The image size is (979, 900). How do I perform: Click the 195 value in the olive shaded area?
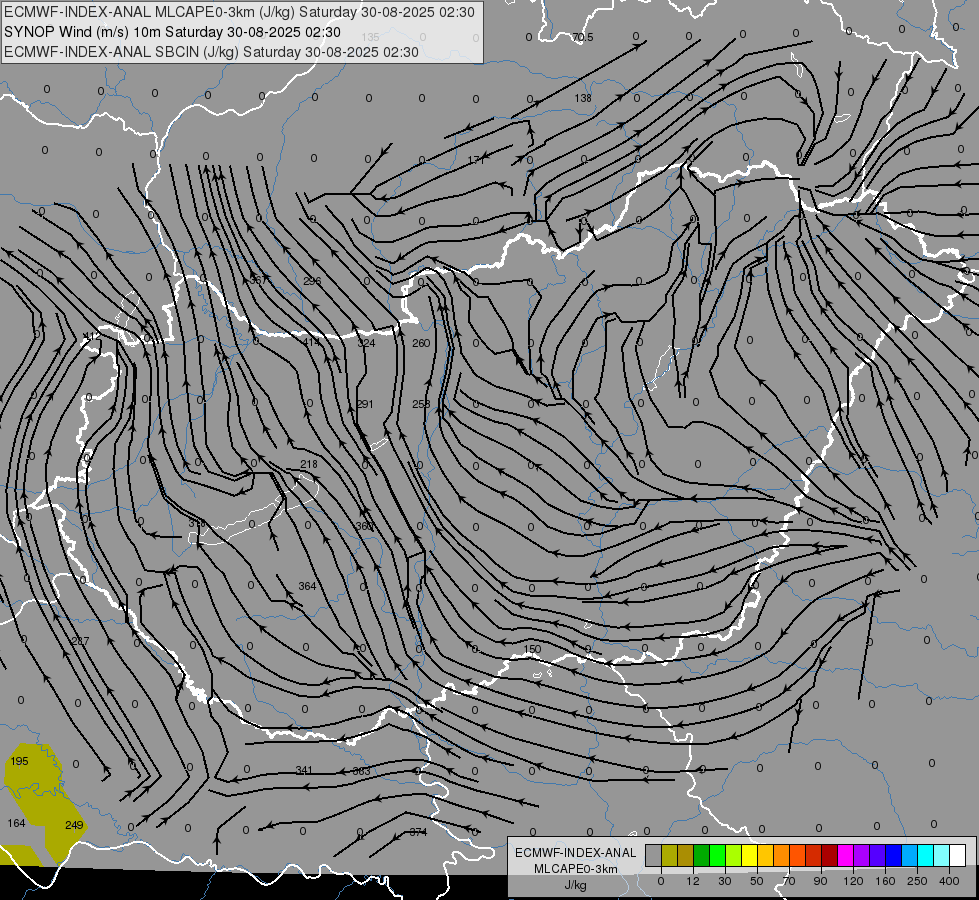pos(19,761)
